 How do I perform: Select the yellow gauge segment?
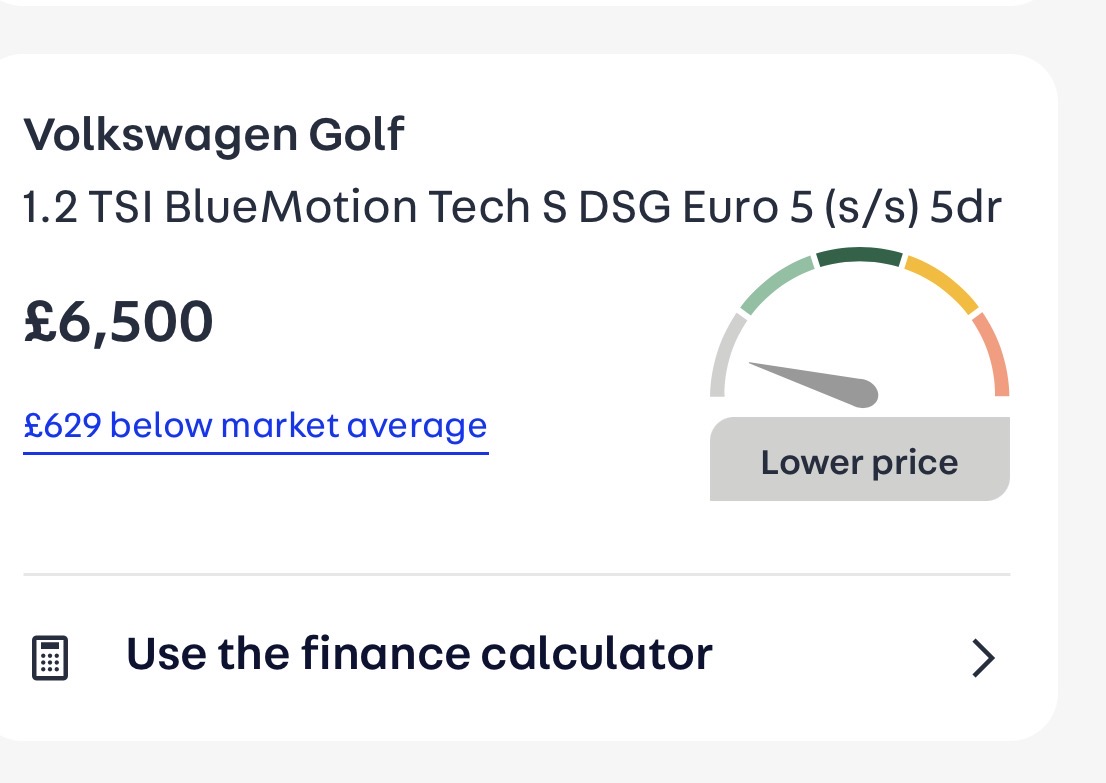coord(941,283)
